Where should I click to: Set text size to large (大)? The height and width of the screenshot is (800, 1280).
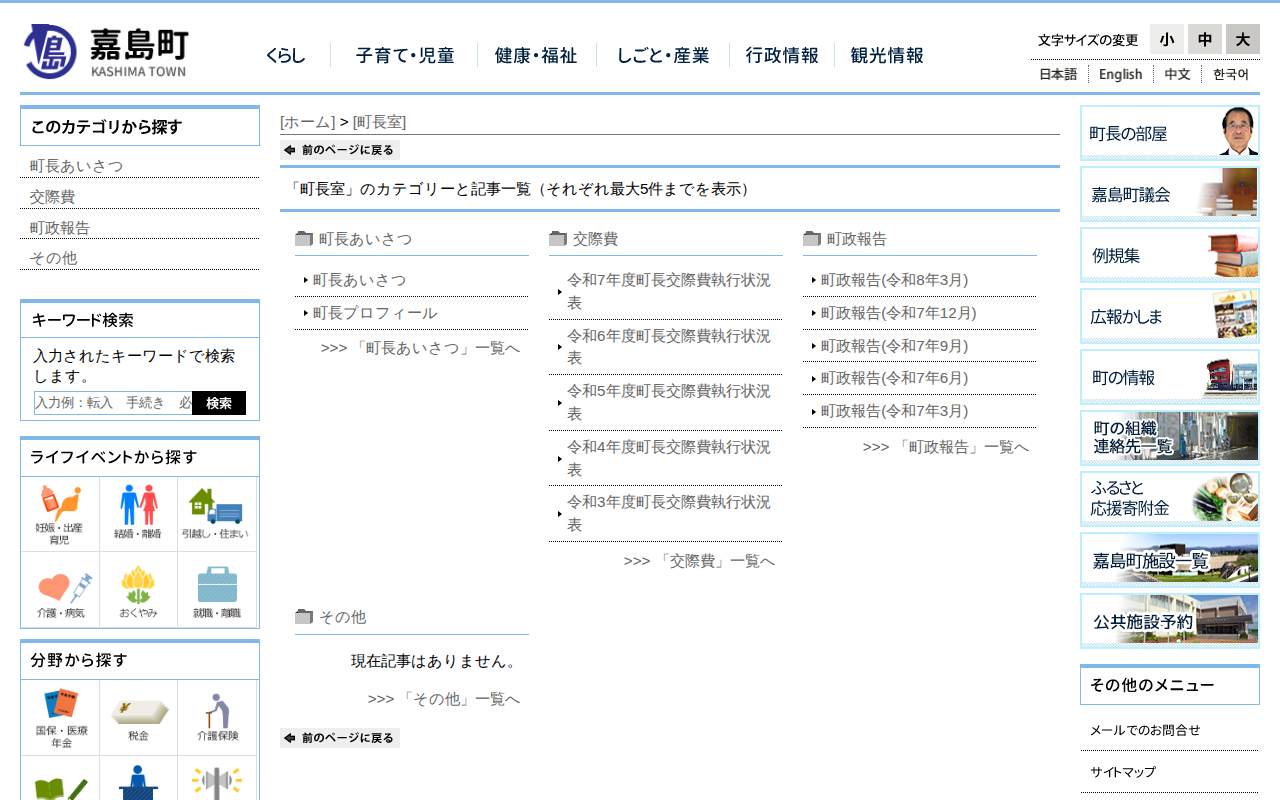[1243, 39]
